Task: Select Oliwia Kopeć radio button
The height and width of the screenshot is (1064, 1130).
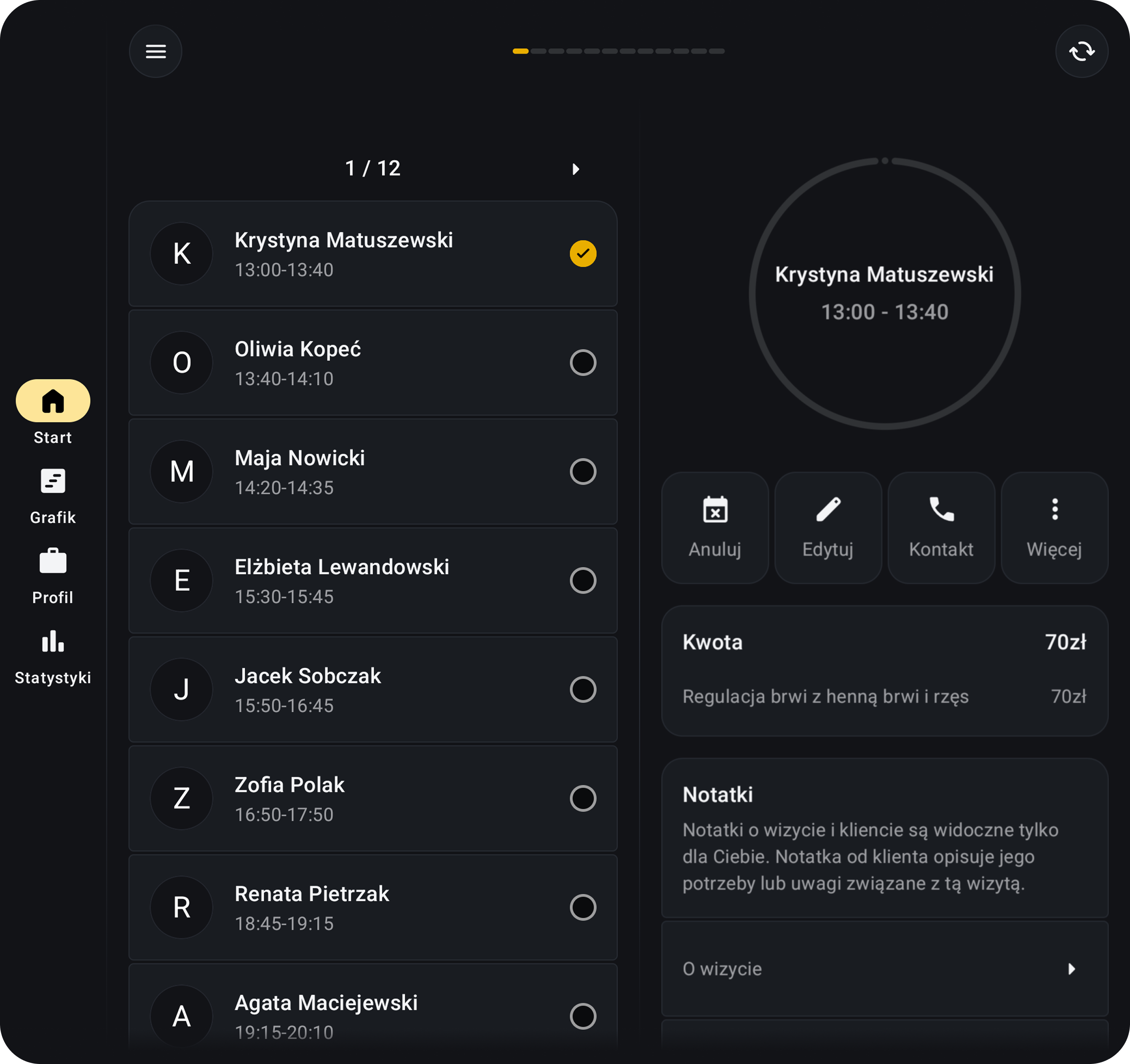Action: coord(583,363)
